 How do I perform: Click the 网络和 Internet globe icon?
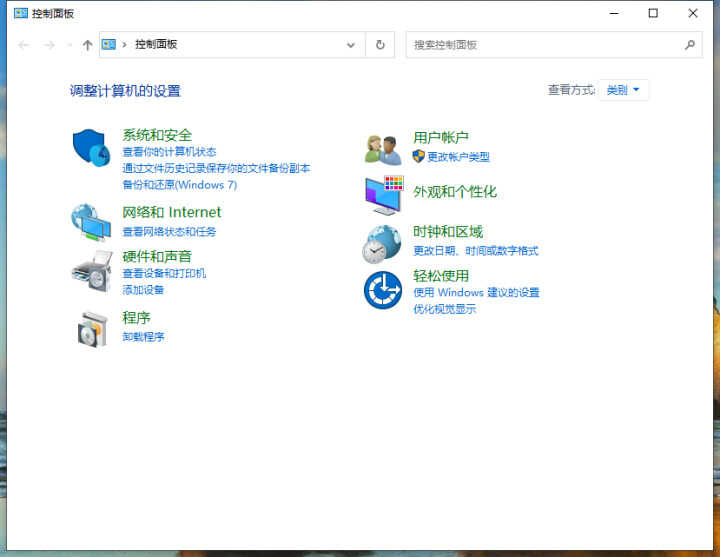point(91,222)
